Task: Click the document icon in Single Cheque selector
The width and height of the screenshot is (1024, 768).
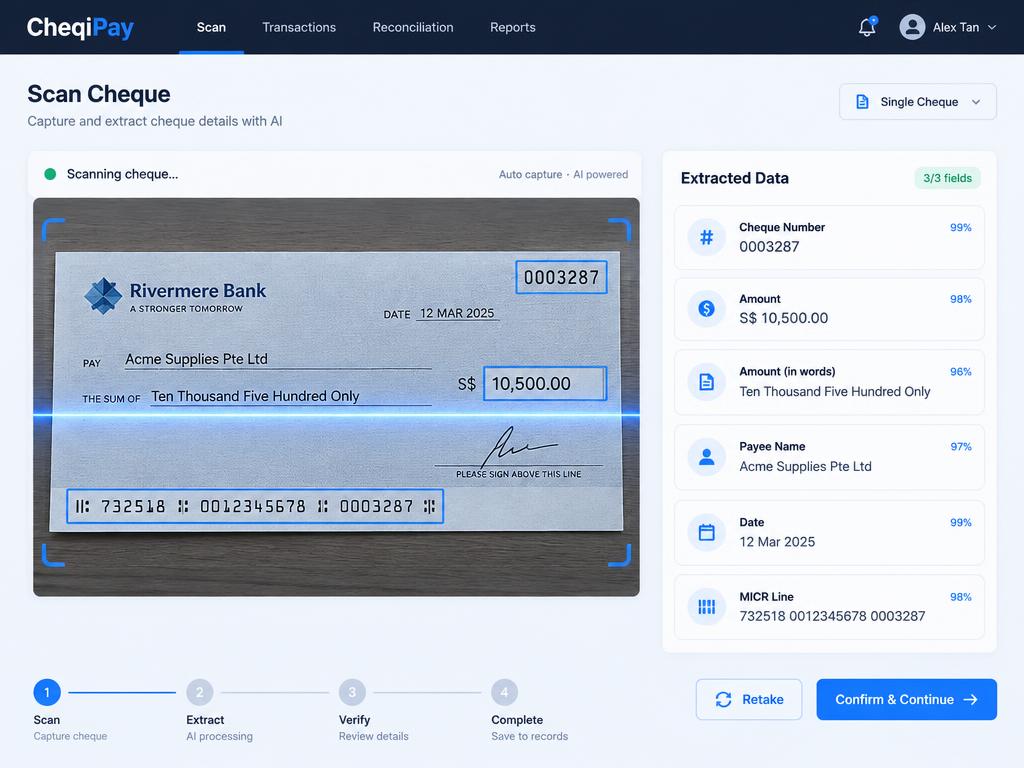Action: (x=862, y=102)
